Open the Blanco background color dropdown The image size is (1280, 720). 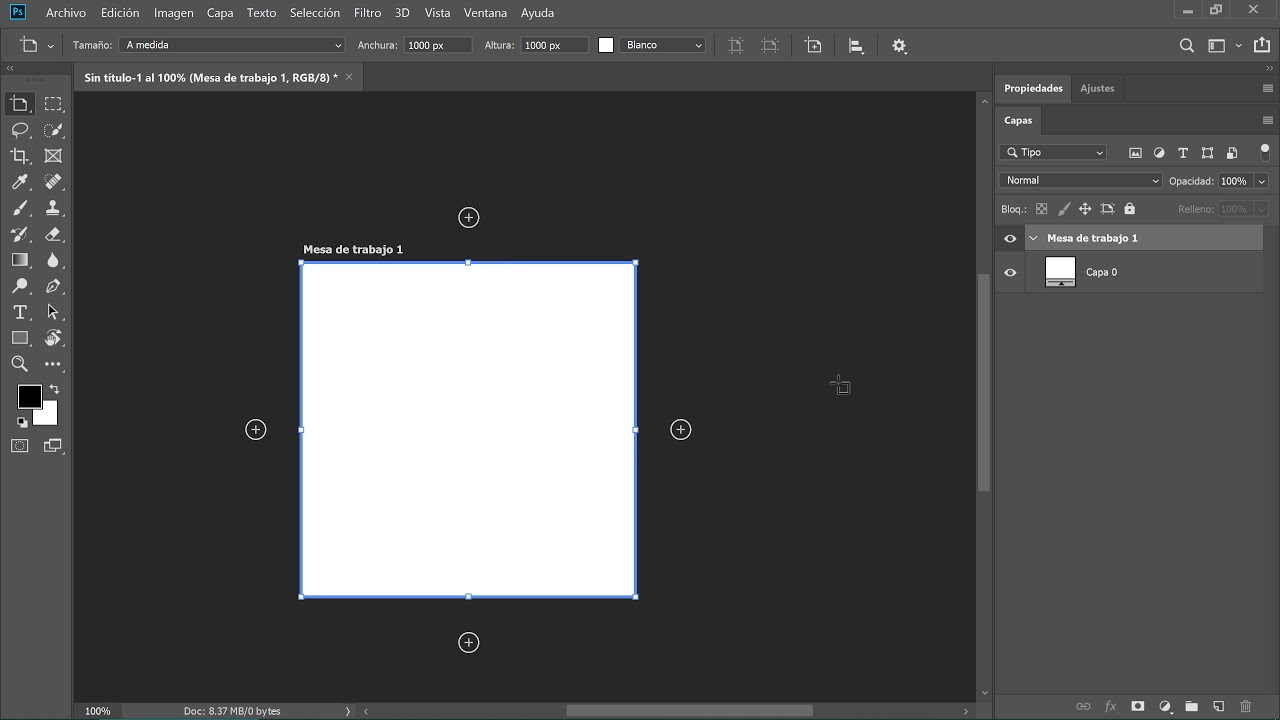(662, 45)
